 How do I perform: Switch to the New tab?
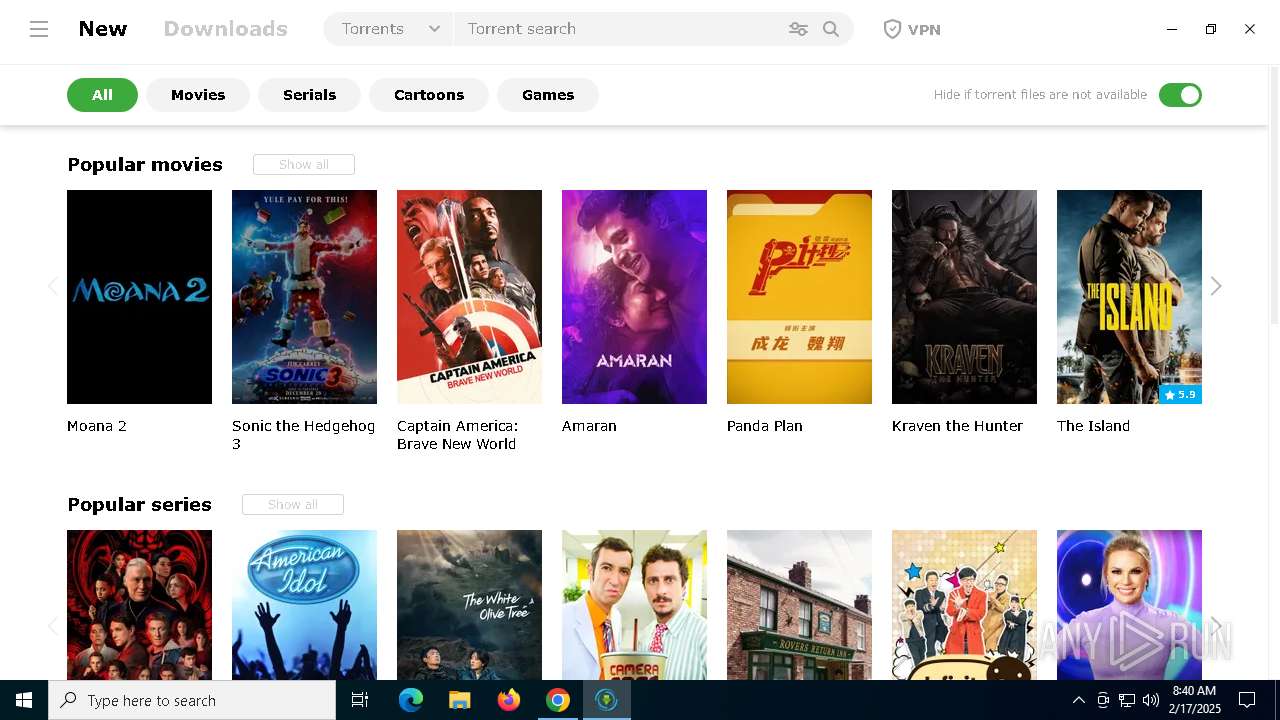coord(103,29)
